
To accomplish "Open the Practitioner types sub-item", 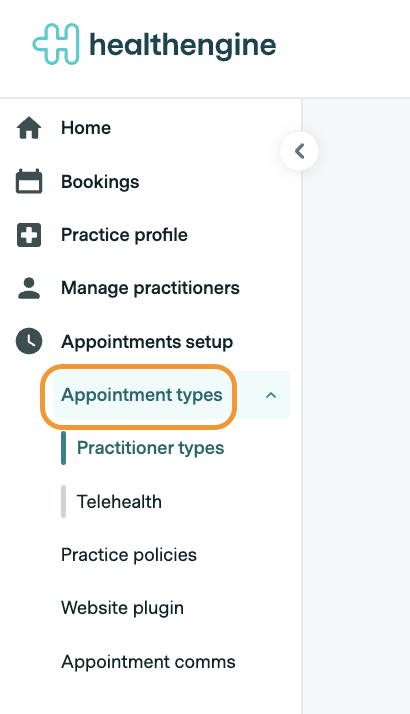I will click(x=150, y=449).
